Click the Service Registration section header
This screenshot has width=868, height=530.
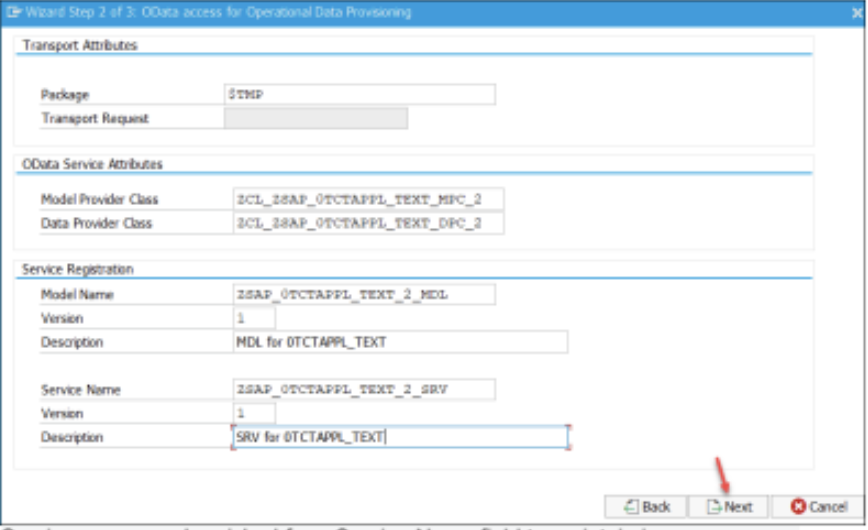pos(78,269)
